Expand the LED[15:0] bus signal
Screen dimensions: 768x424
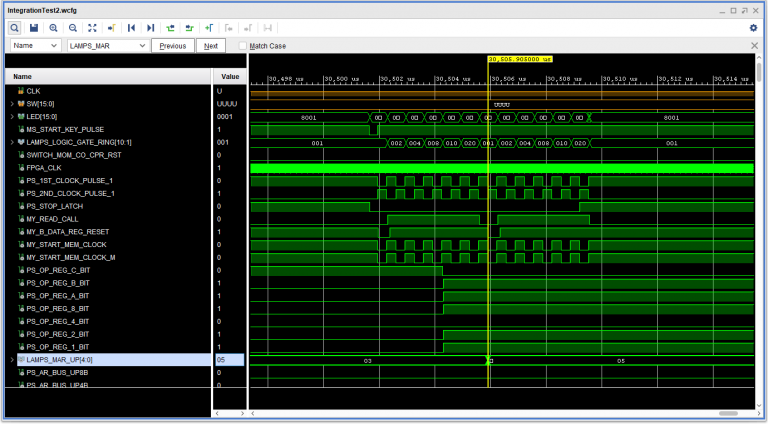click(12, 117)
